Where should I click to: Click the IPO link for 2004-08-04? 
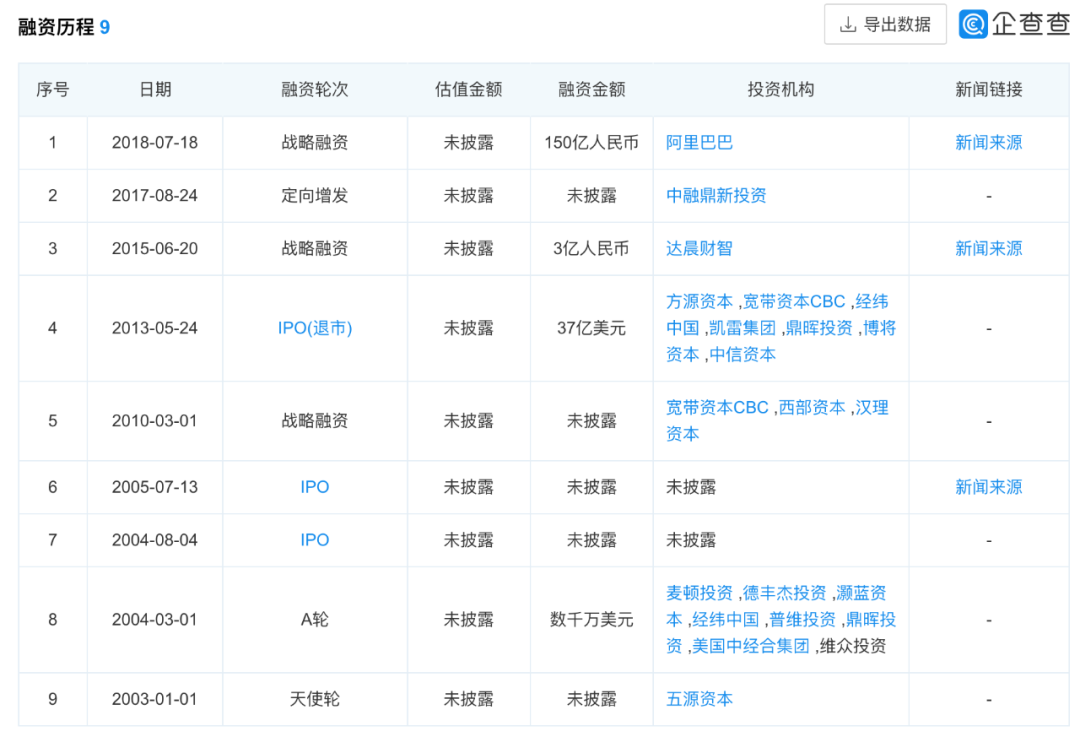315,540
